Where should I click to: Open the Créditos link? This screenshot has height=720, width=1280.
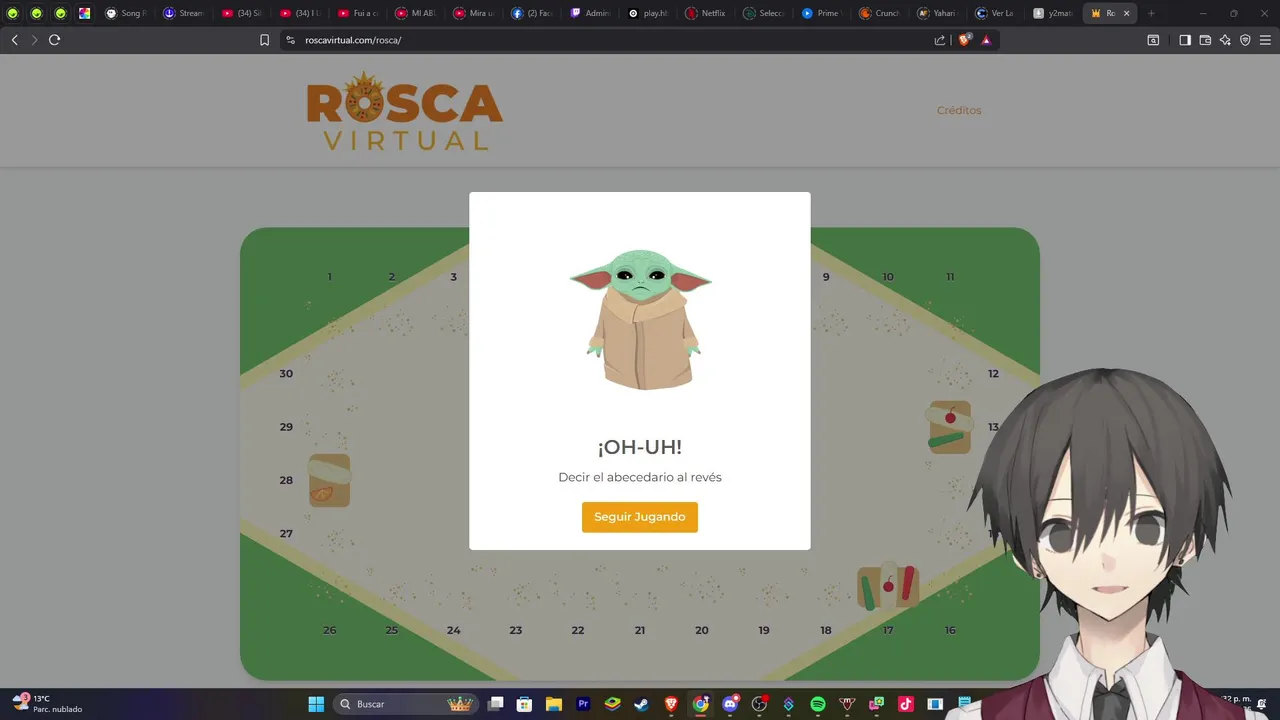click(x=959, y=110)
